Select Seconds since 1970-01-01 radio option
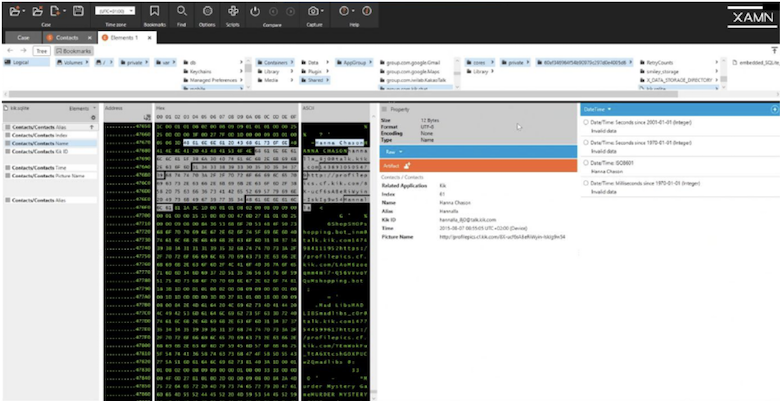The height and width of the screenshot is (401, 780). point(585,143)
